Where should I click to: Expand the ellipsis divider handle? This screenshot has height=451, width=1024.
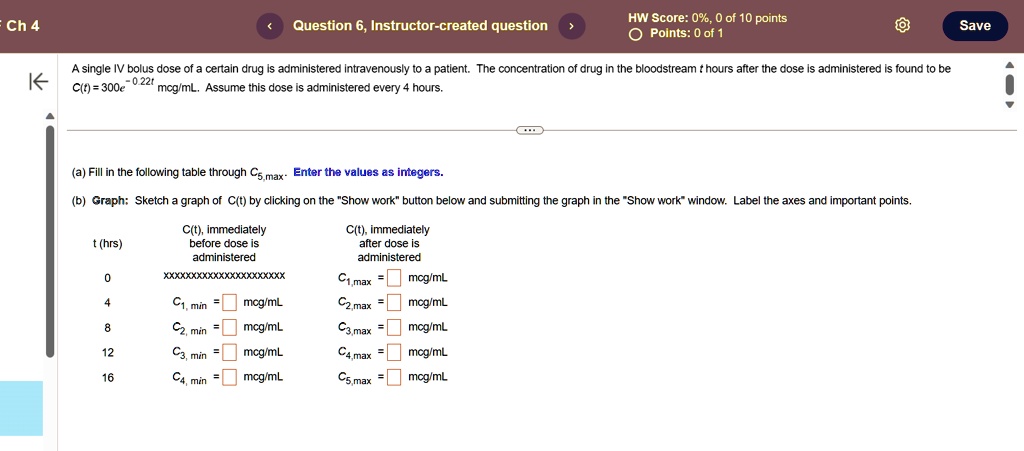[530, 130]
